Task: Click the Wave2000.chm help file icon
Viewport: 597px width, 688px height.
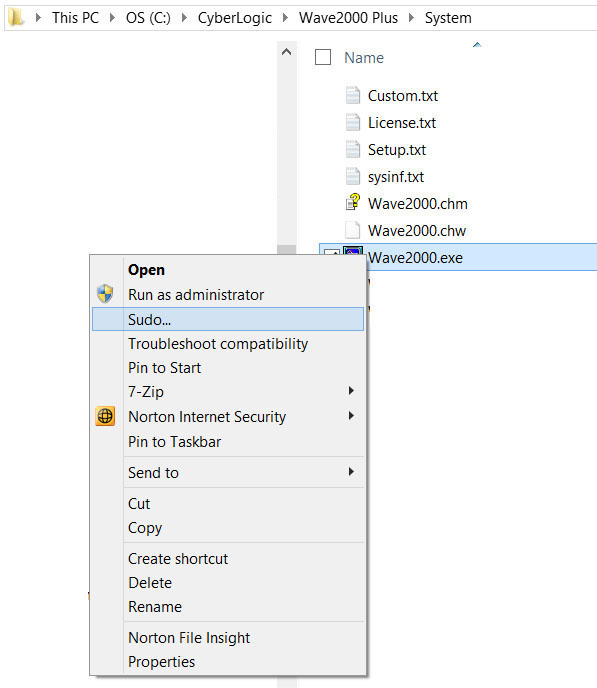Action: coord(353,203)
